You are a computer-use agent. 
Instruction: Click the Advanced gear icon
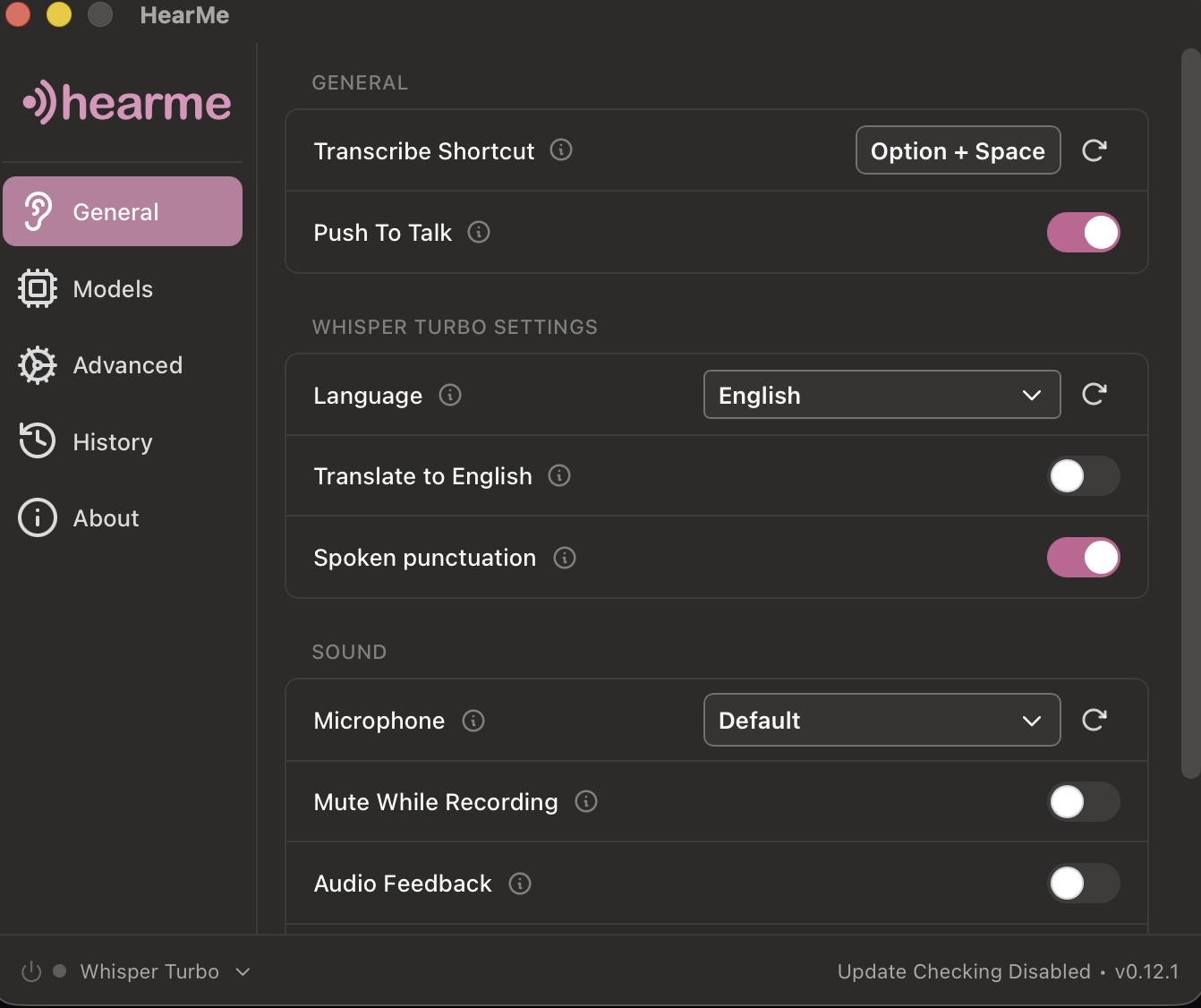click(38, 365)
